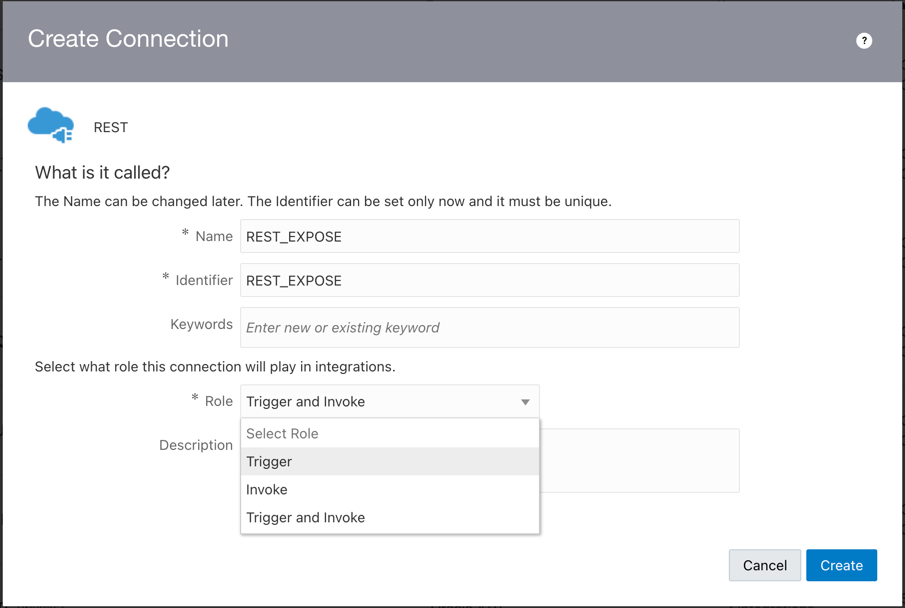Click the REST cloud adapter icon
Viewport: 905px width, 608px height.
click(x=50, y=123)
